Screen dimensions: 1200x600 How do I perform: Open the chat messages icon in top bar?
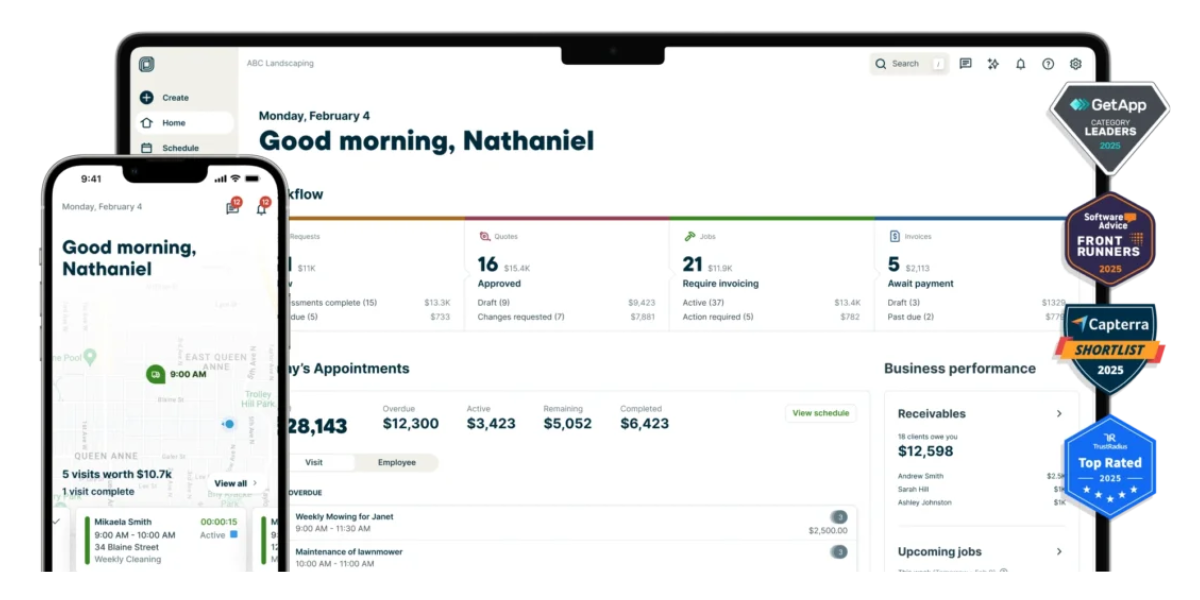(965, 64)
